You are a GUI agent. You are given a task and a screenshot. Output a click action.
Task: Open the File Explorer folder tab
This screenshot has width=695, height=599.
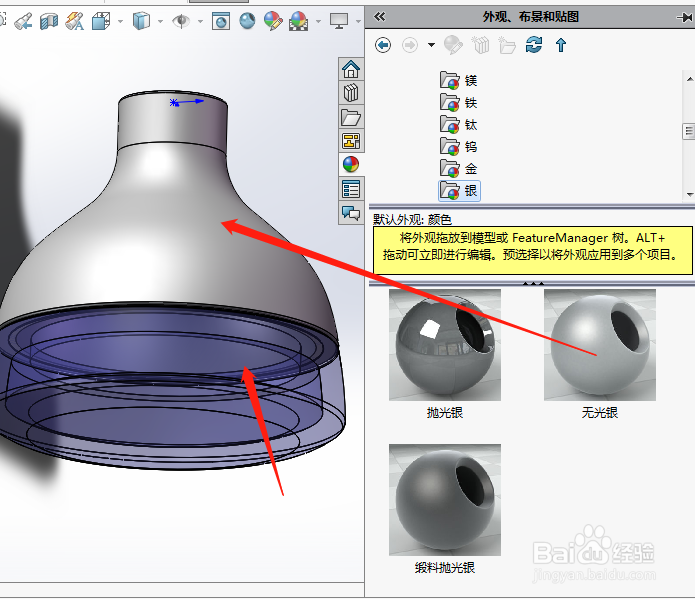pyautogui.click(x=351, y=117)
